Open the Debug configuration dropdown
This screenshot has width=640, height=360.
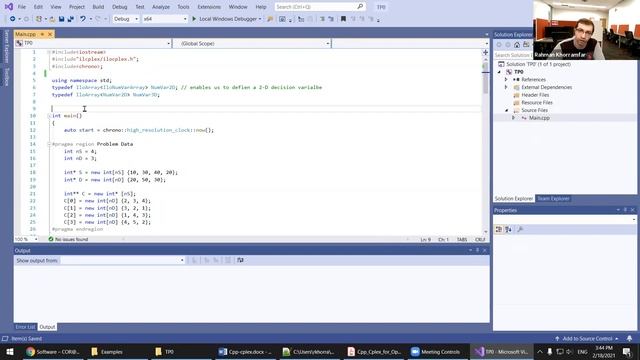click(126, 19)
